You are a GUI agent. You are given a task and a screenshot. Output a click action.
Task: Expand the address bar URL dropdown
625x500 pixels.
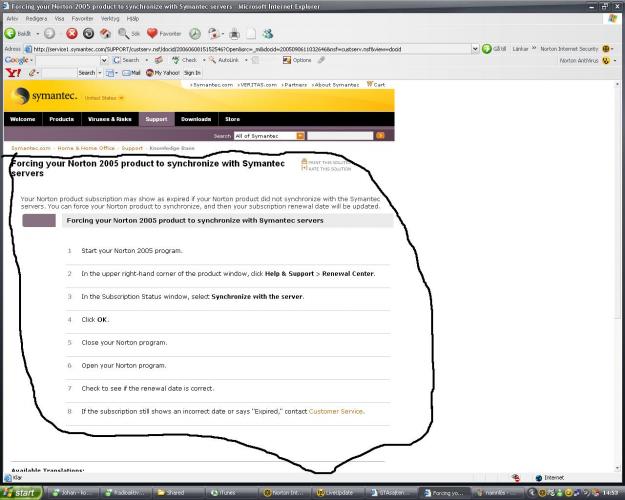(474, 48)
